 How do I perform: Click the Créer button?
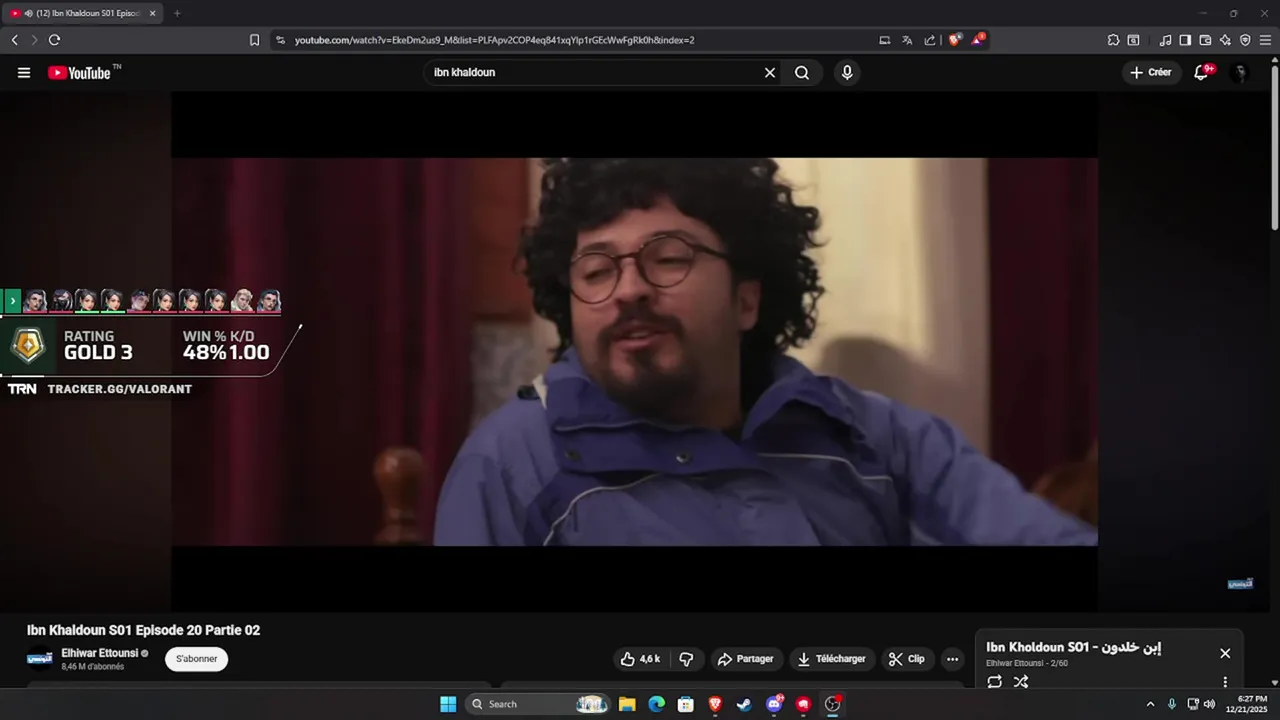tap(1150, 73)
